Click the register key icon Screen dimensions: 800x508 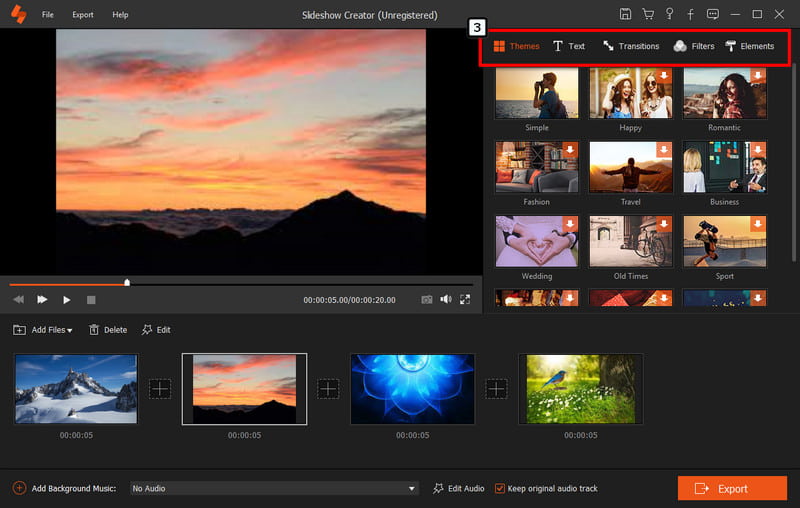669,14
